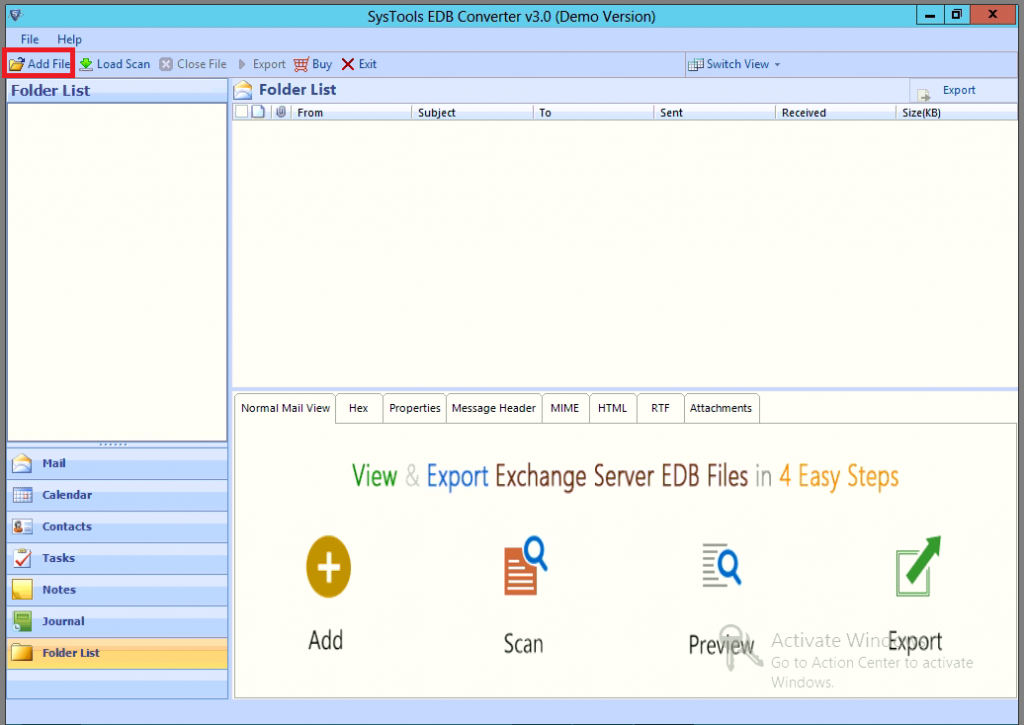Switch to the Hex tab
Image resolution: width=1024 pixels, height=725 pixels.
(x=358, y=408)
